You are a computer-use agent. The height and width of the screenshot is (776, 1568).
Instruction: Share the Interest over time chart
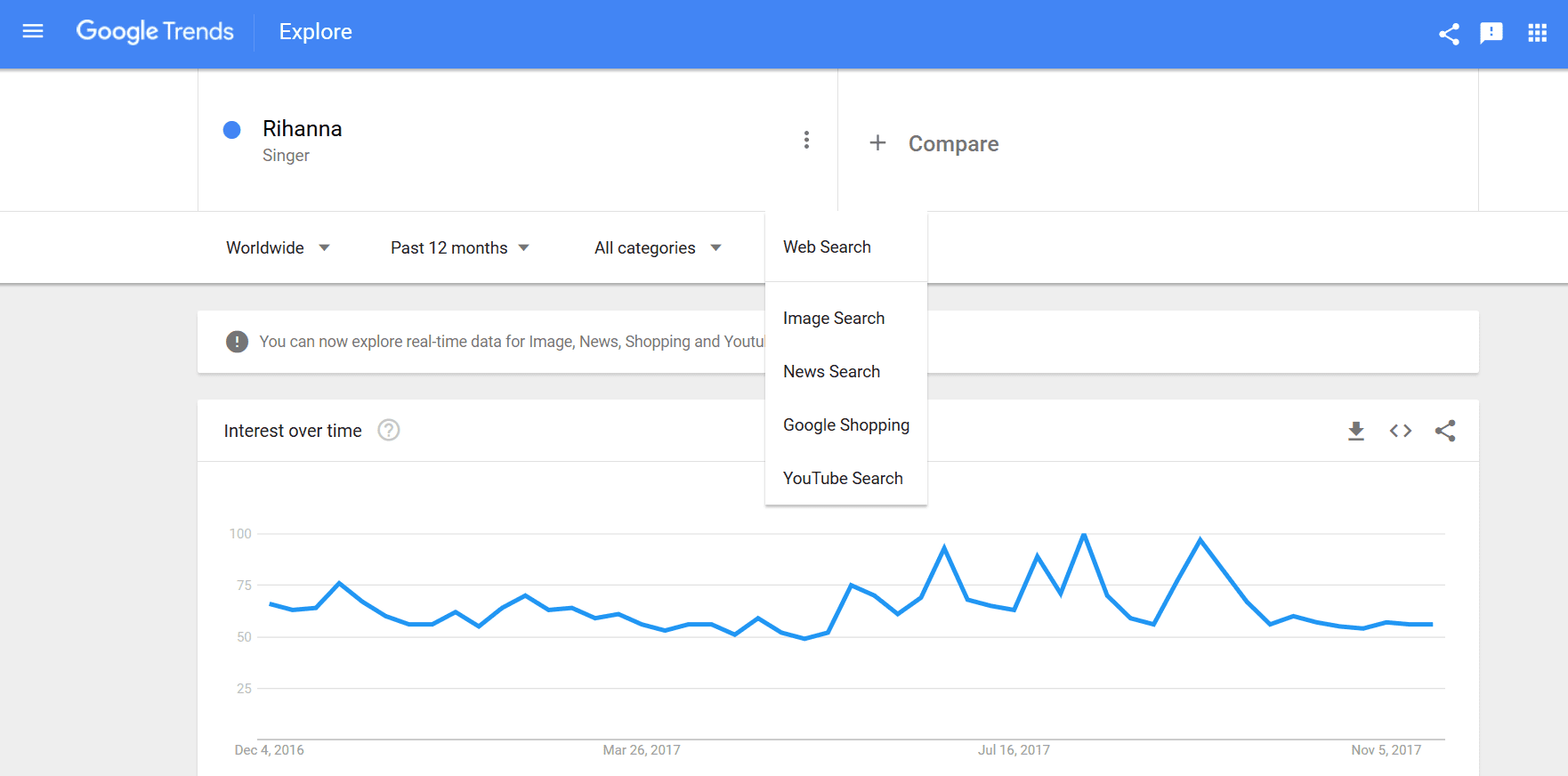coord(1445,432)
